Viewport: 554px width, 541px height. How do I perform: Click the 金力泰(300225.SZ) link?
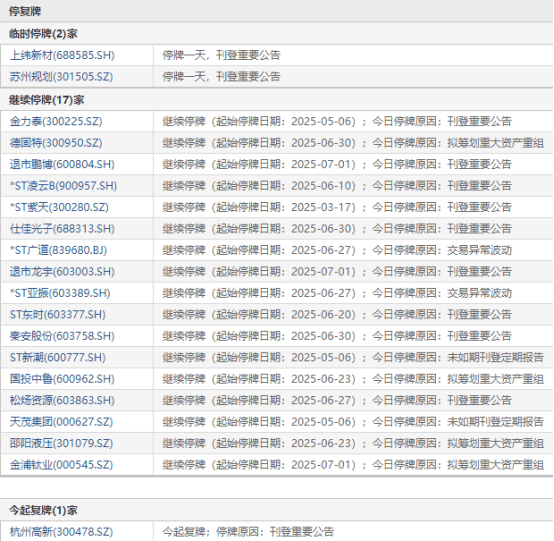[56, 122]
